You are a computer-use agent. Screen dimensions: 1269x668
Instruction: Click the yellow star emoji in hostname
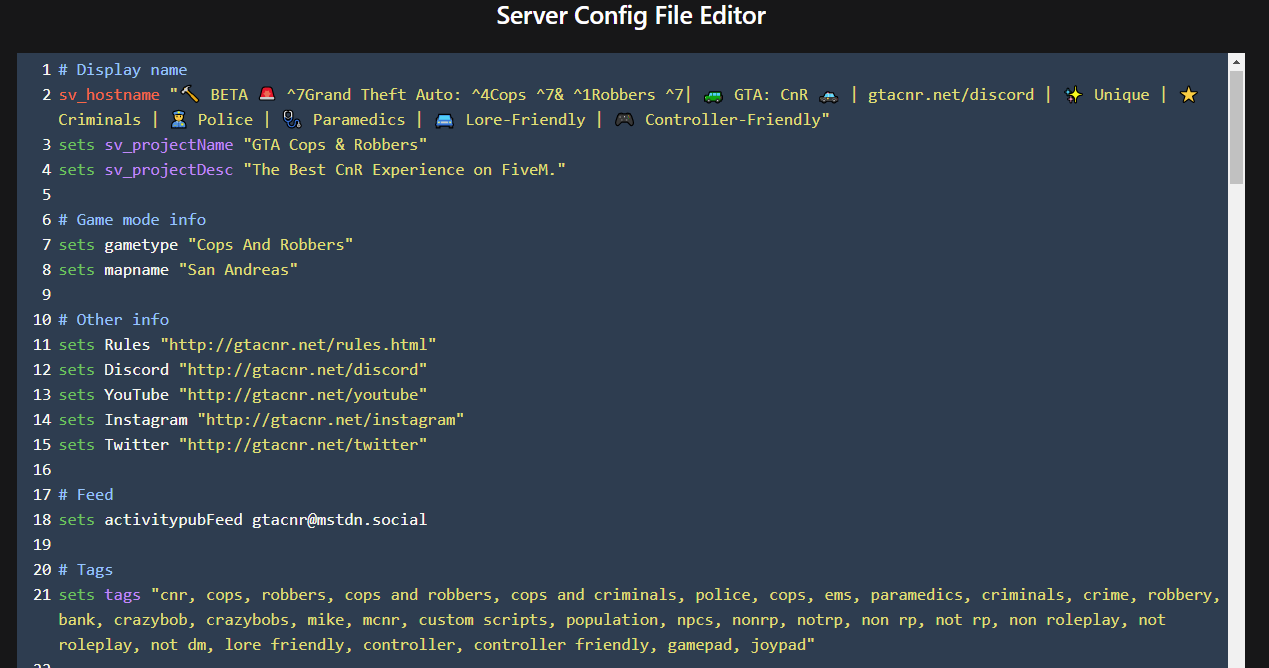pyautogui.click(x=1188, y=95)
